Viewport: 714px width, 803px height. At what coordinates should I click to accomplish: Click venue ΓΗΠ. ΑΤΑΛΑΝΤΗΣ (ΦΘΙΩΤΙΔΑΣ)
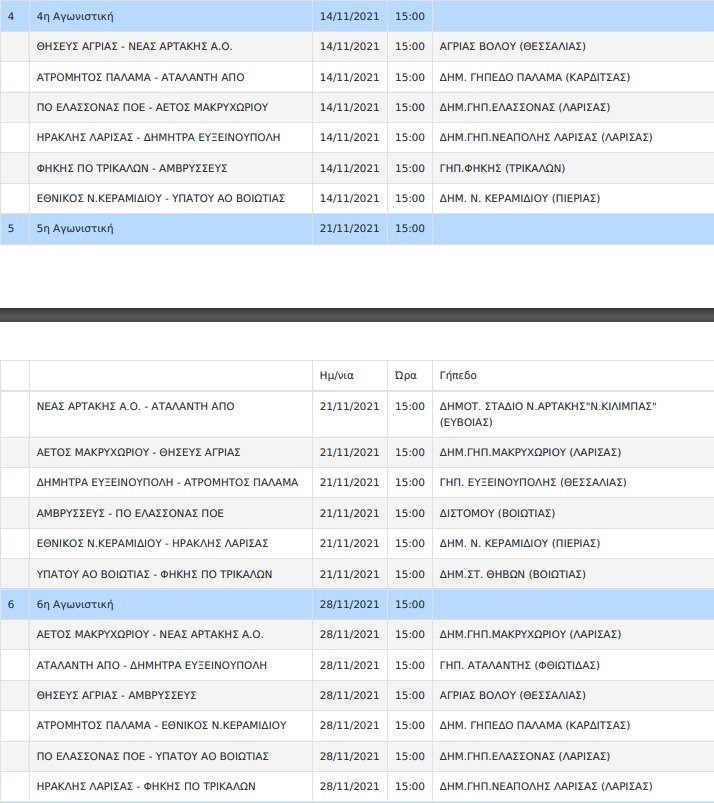(519, 665)
